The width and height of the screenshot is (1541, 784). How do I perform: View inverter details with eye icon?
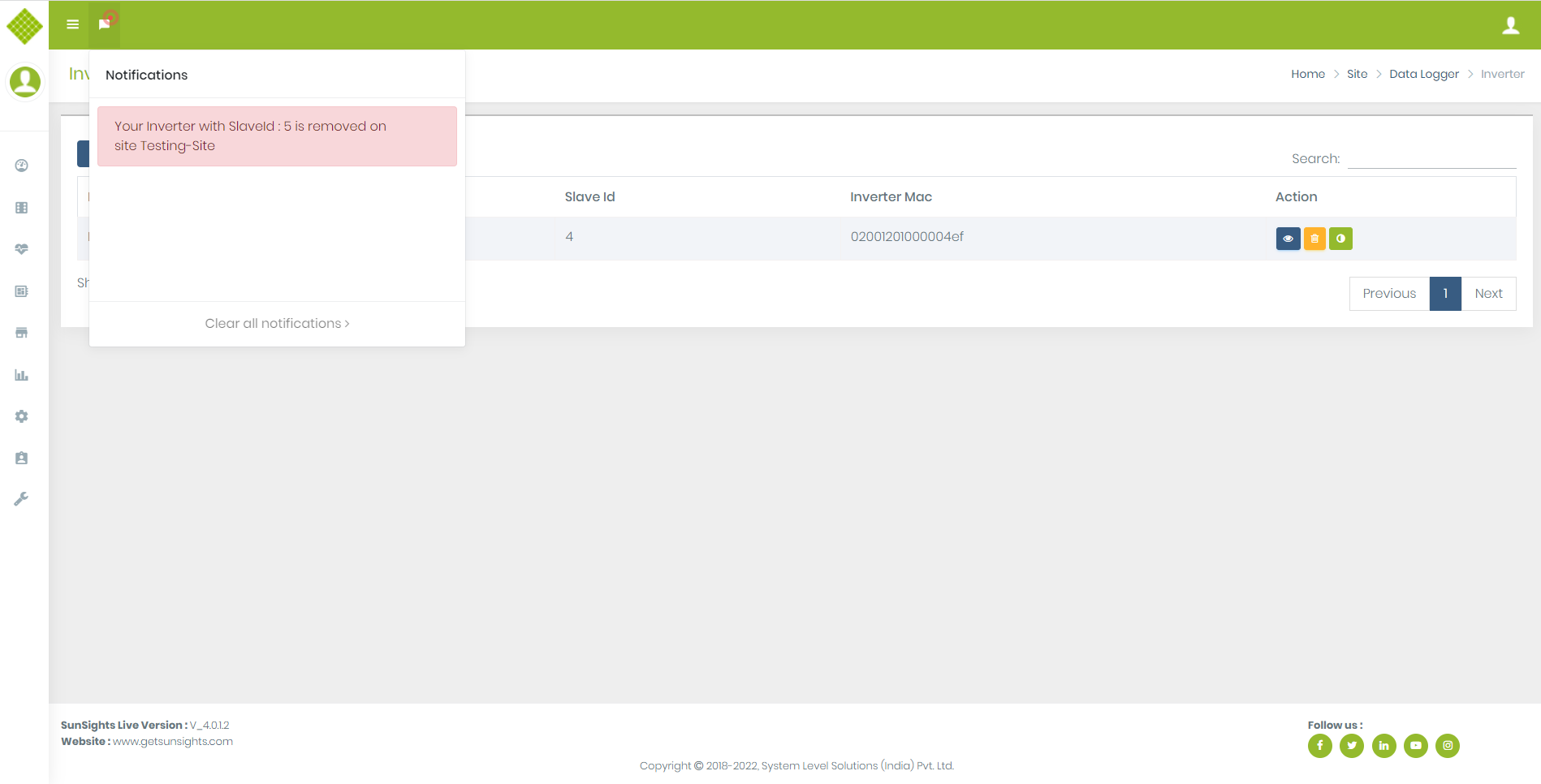tap(1288, 239)
